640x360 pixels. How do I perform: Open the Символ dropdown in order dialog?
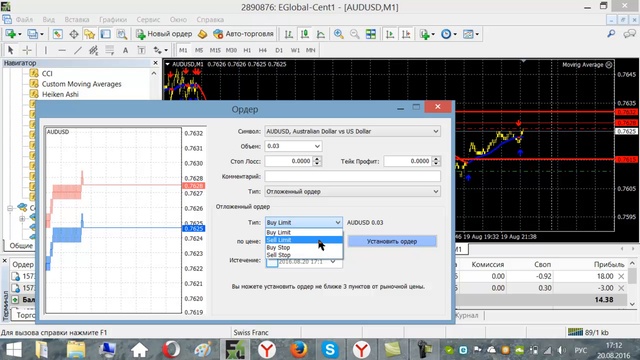click(353, 131)
